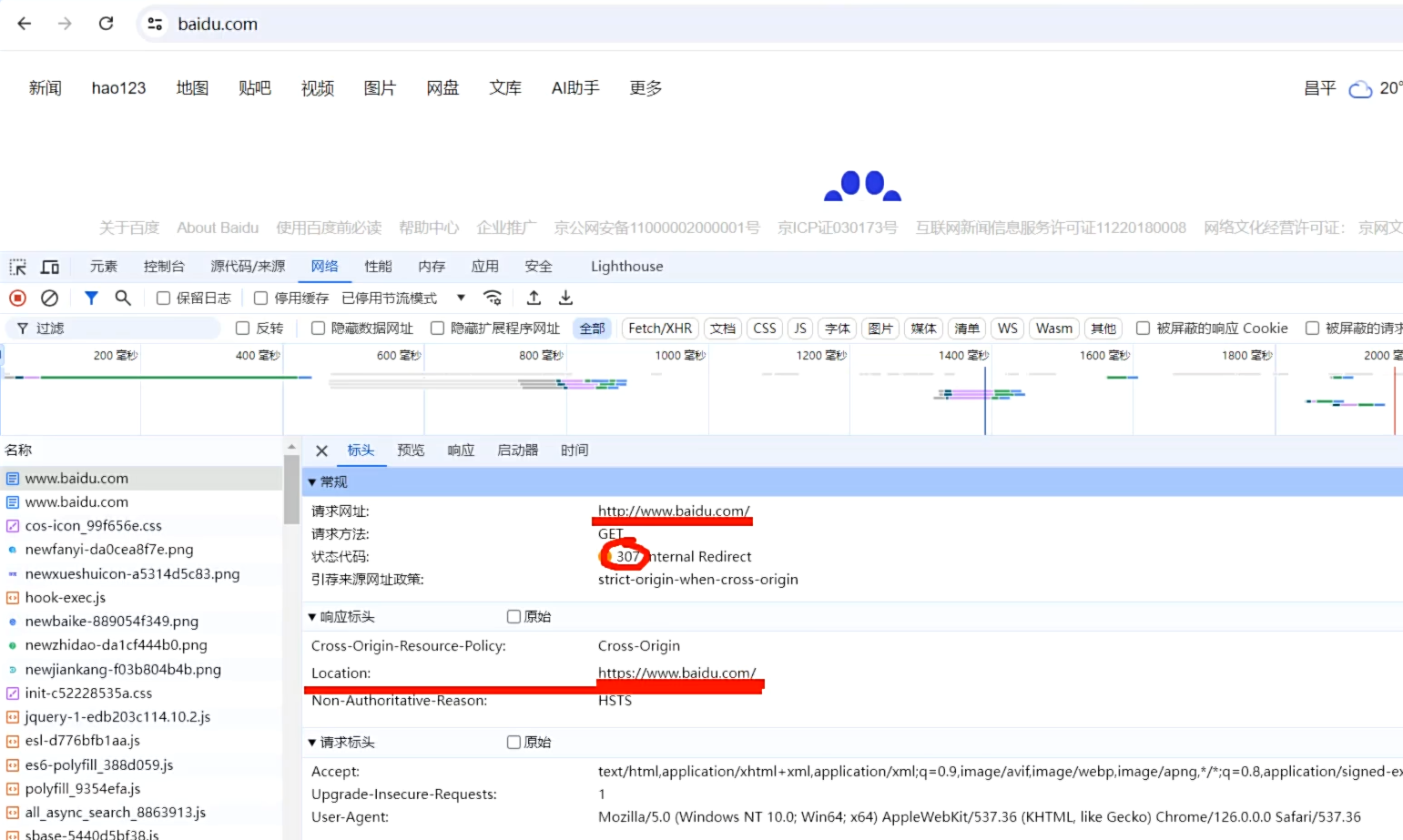Click the icon beside cos-icon_99f656e.css
Screen dimensions: 1403x840
[x=13, y=526]
